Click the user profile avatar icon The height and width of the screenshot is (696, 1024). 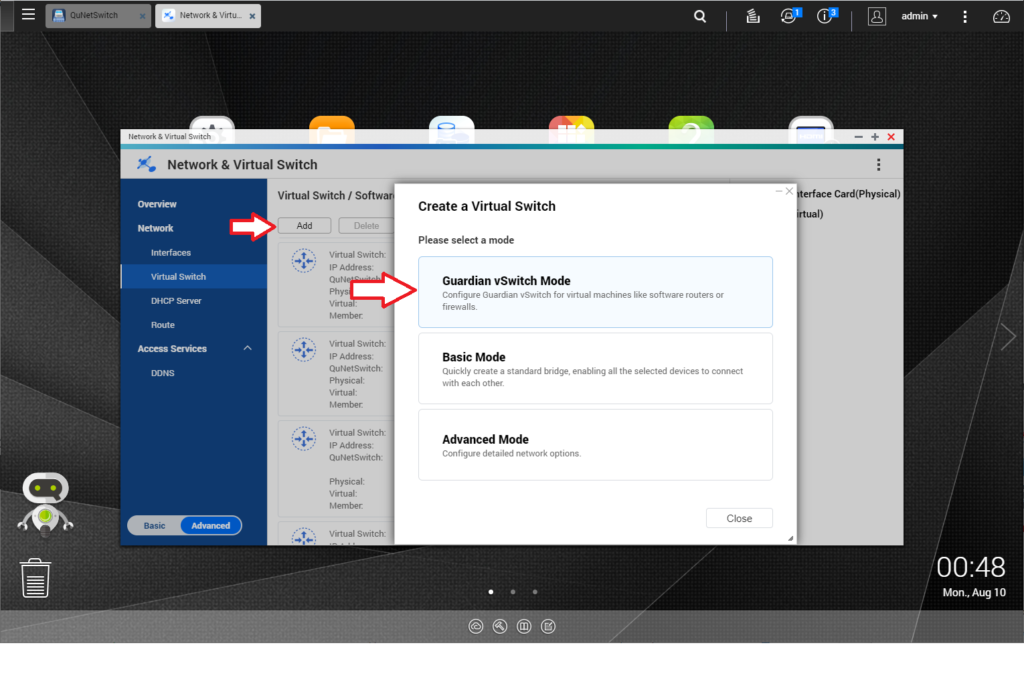coord(876,16)
